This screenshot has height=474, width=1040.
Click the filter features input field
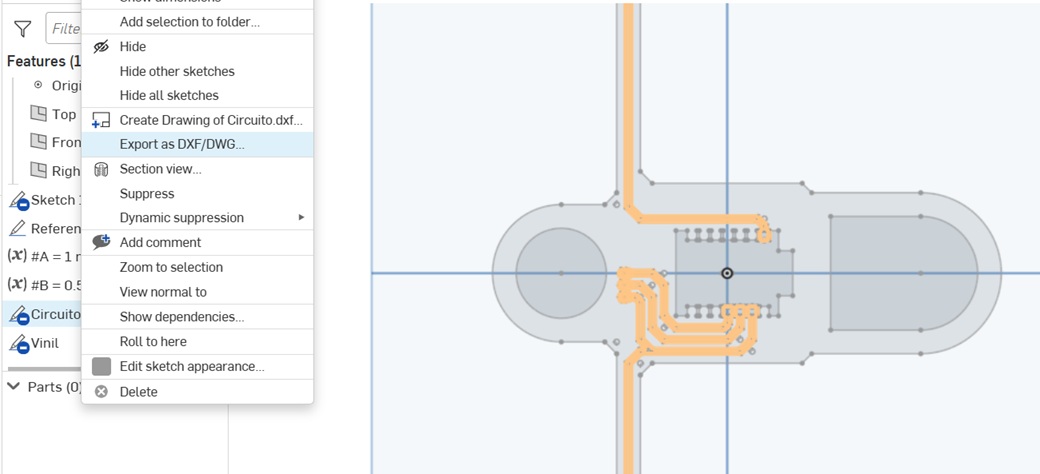63,29
